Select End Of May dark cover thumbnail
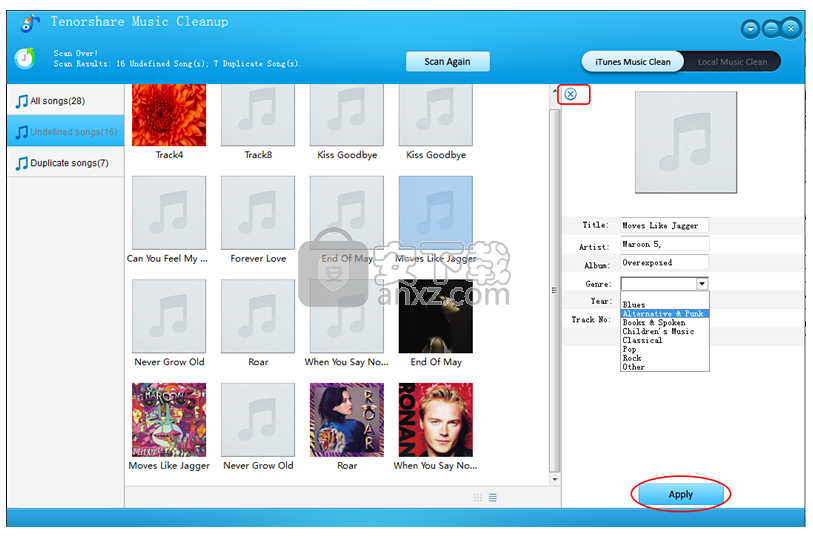The width and height of the screenshot is (813, 537). tap(436, 316)
